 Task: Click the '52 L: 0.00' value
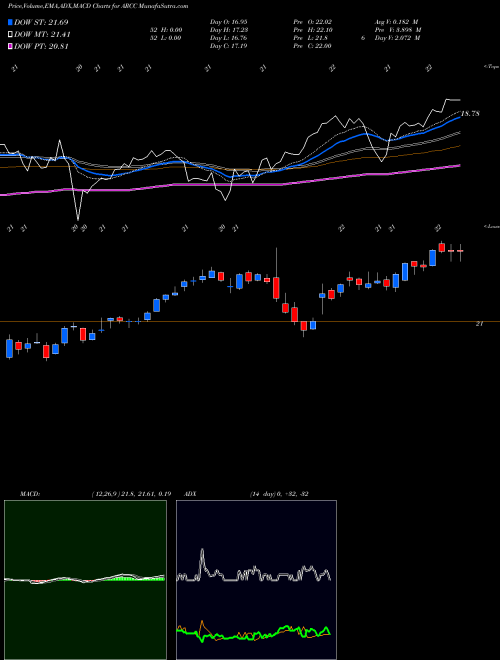165,38
